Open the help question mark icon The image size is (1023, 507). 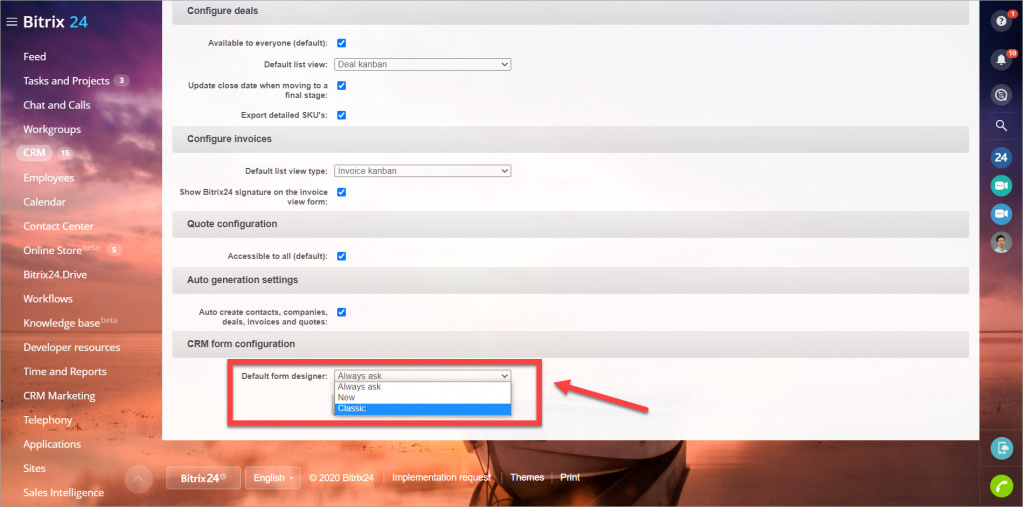click(x=1001, y=21)
